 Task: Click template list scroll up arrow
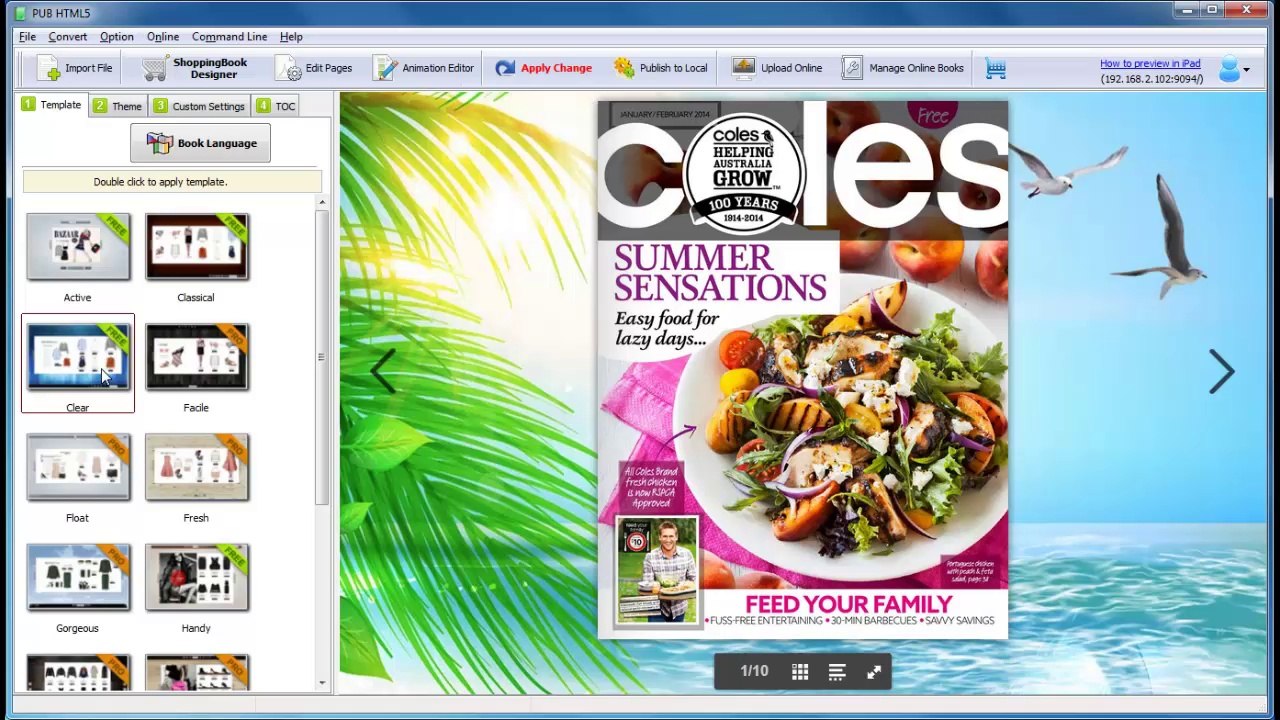321,203
